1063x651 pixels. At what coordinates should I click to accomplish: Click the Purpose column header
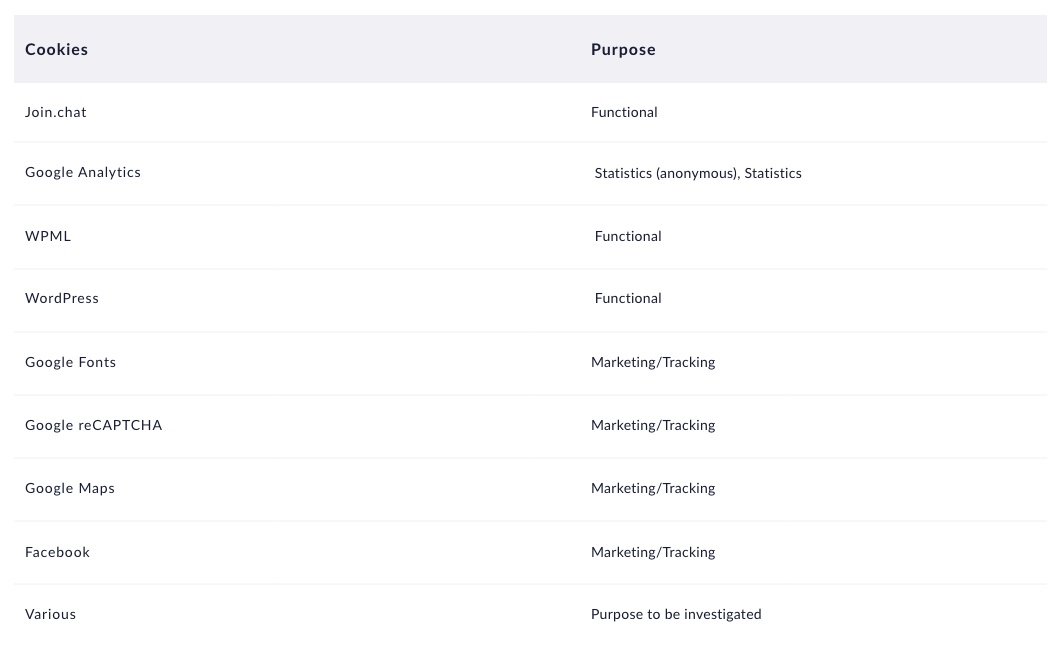[x=623, y=50]
